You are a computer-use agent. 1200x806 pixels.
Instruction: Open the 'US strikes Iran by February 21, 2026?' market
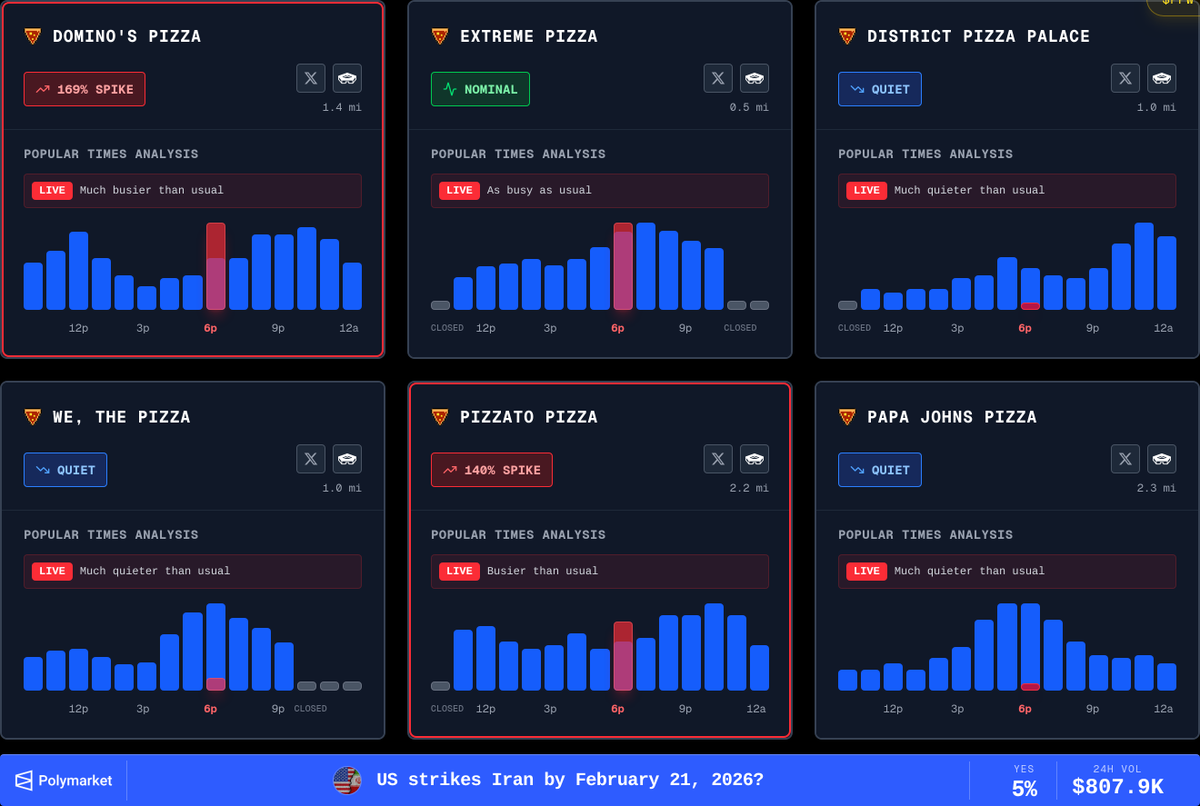[x=571, y=780]
